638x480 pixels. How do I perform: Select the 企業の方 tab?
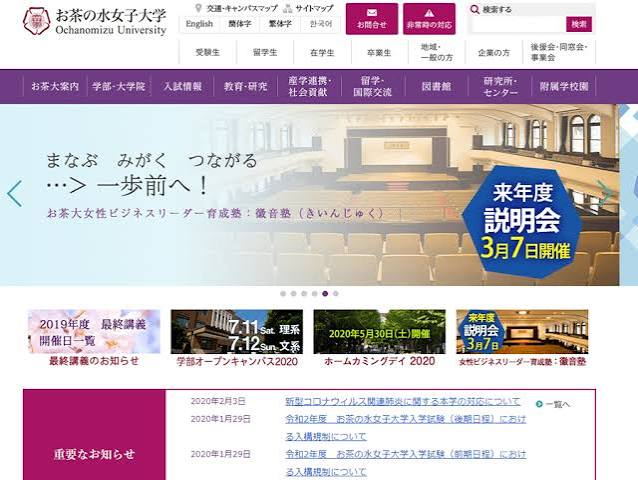click(x=494, y=52)
